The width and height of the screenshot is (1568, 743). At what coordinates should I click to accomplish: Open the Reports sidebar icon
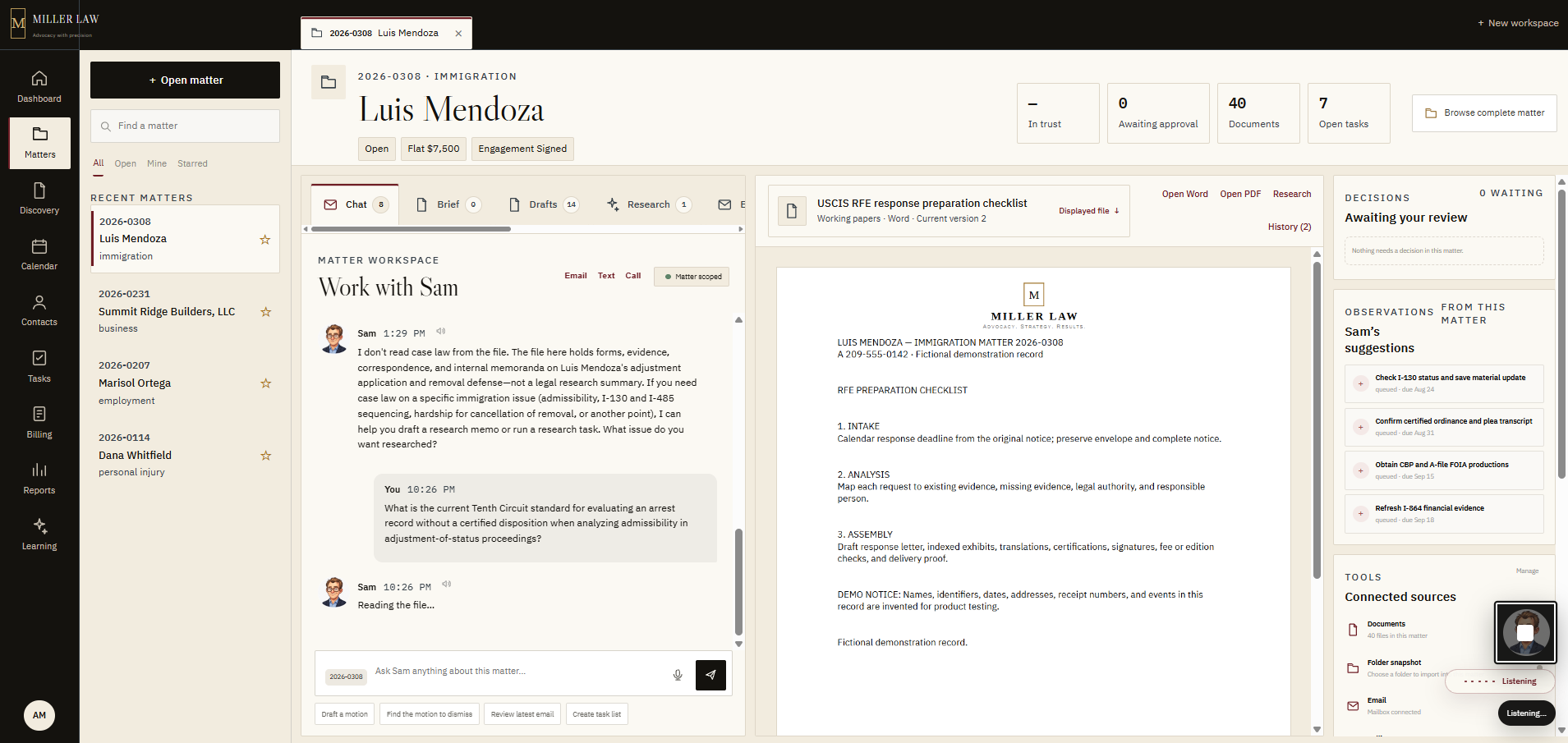(39, 470)
